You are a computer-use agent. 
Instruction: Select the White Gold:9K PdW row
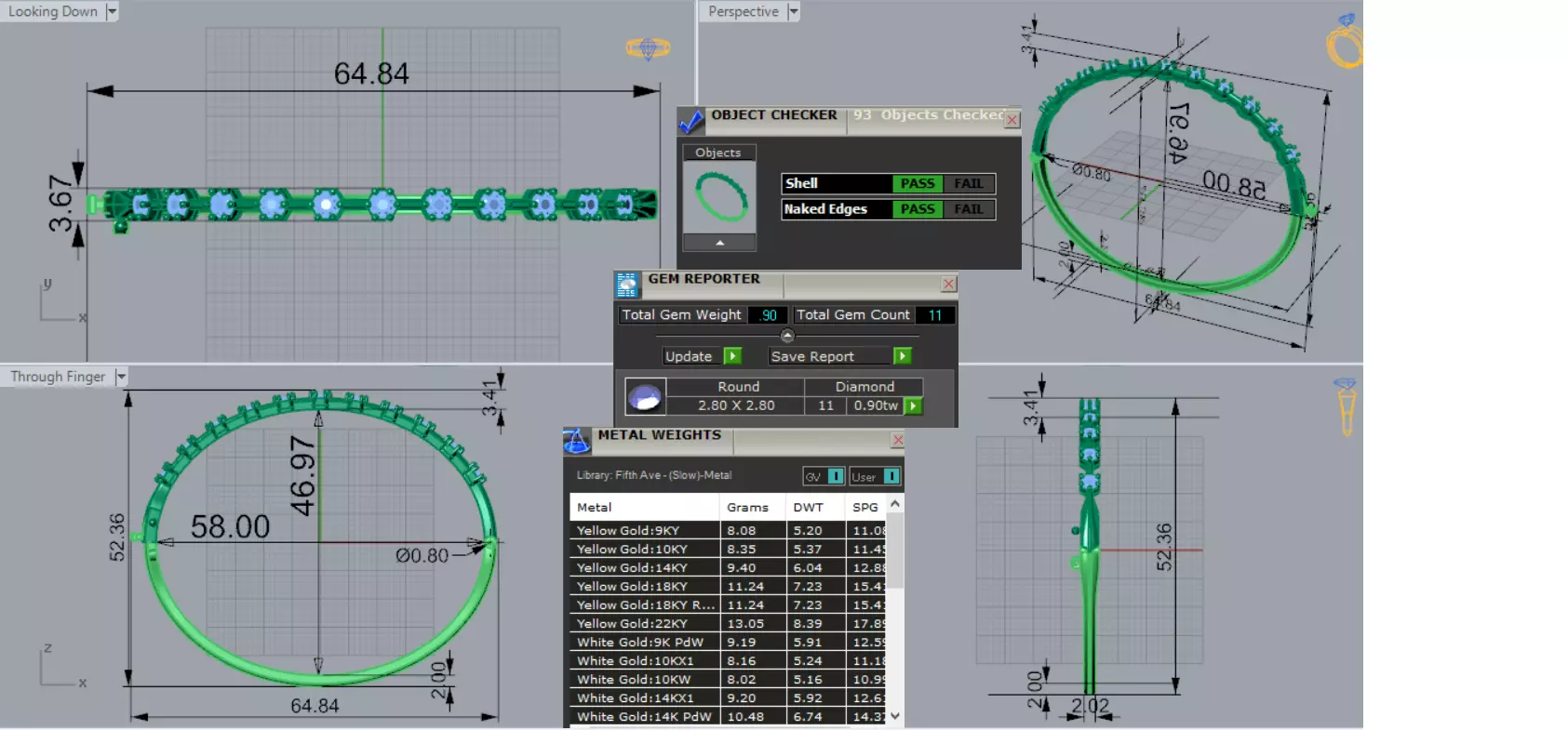(728, 642)
